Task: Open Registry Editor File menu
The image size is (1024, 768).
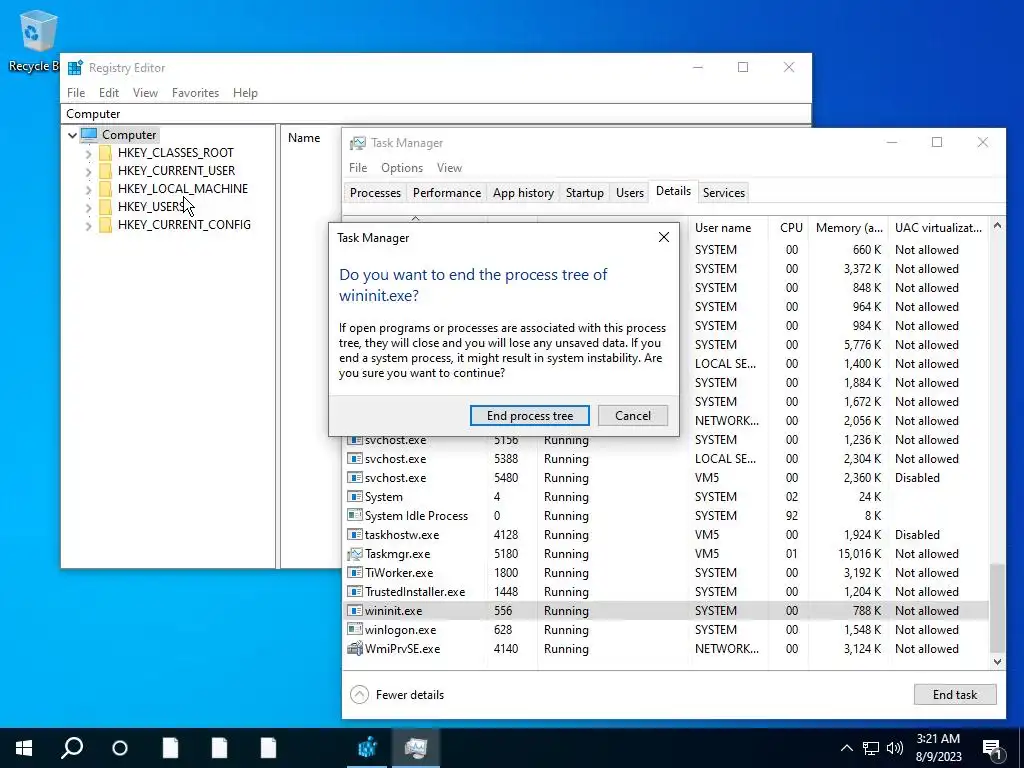Action: 76,93
